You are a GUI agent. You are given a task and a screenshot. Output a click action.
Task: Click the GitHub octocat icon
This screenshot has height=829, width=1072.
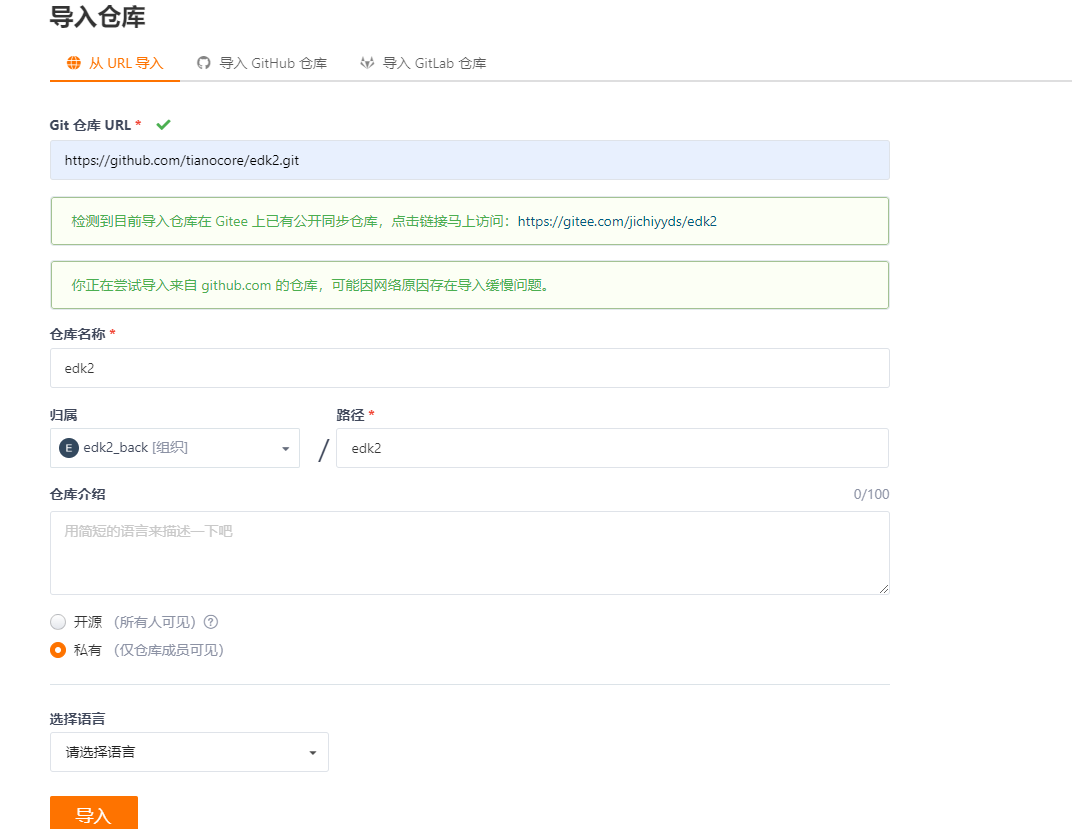pos(204,63)
